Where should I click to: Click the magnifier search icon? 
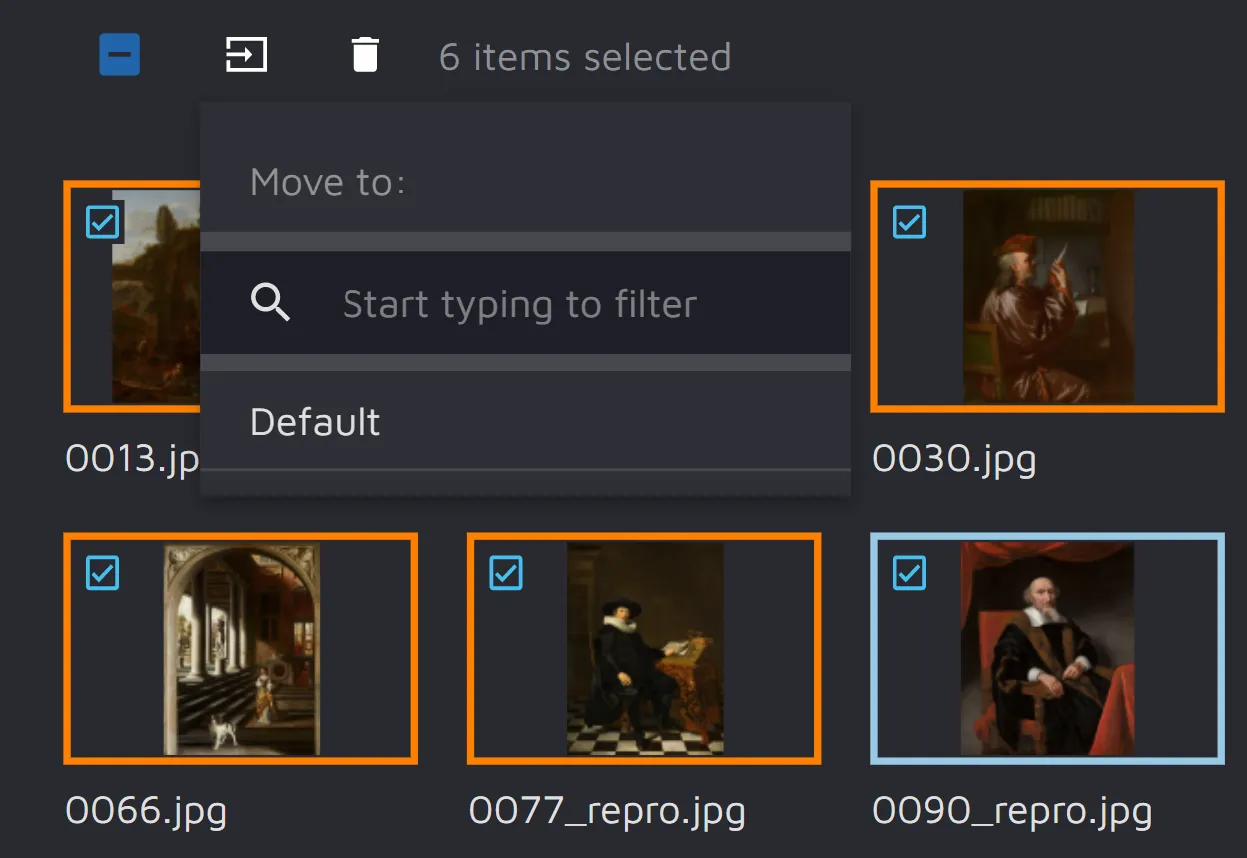tap(270, 303)
